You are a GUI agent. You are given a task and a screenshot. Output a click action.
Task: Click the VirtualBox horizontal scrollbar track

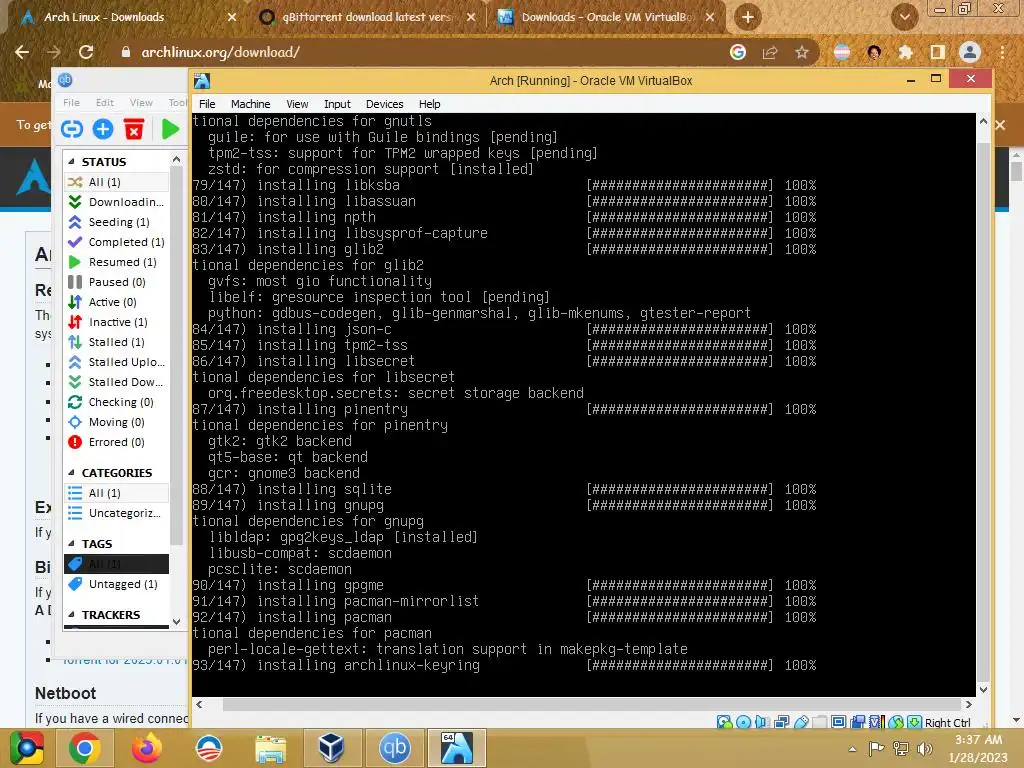[x=583, y=705]
